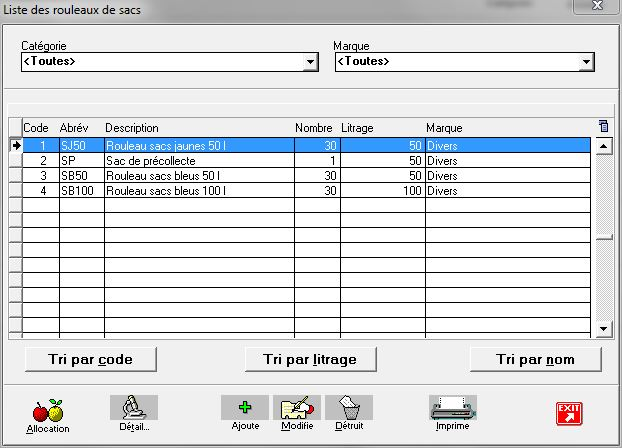Click the Litrage column header
622x448 pixels.
coord(380,128)
